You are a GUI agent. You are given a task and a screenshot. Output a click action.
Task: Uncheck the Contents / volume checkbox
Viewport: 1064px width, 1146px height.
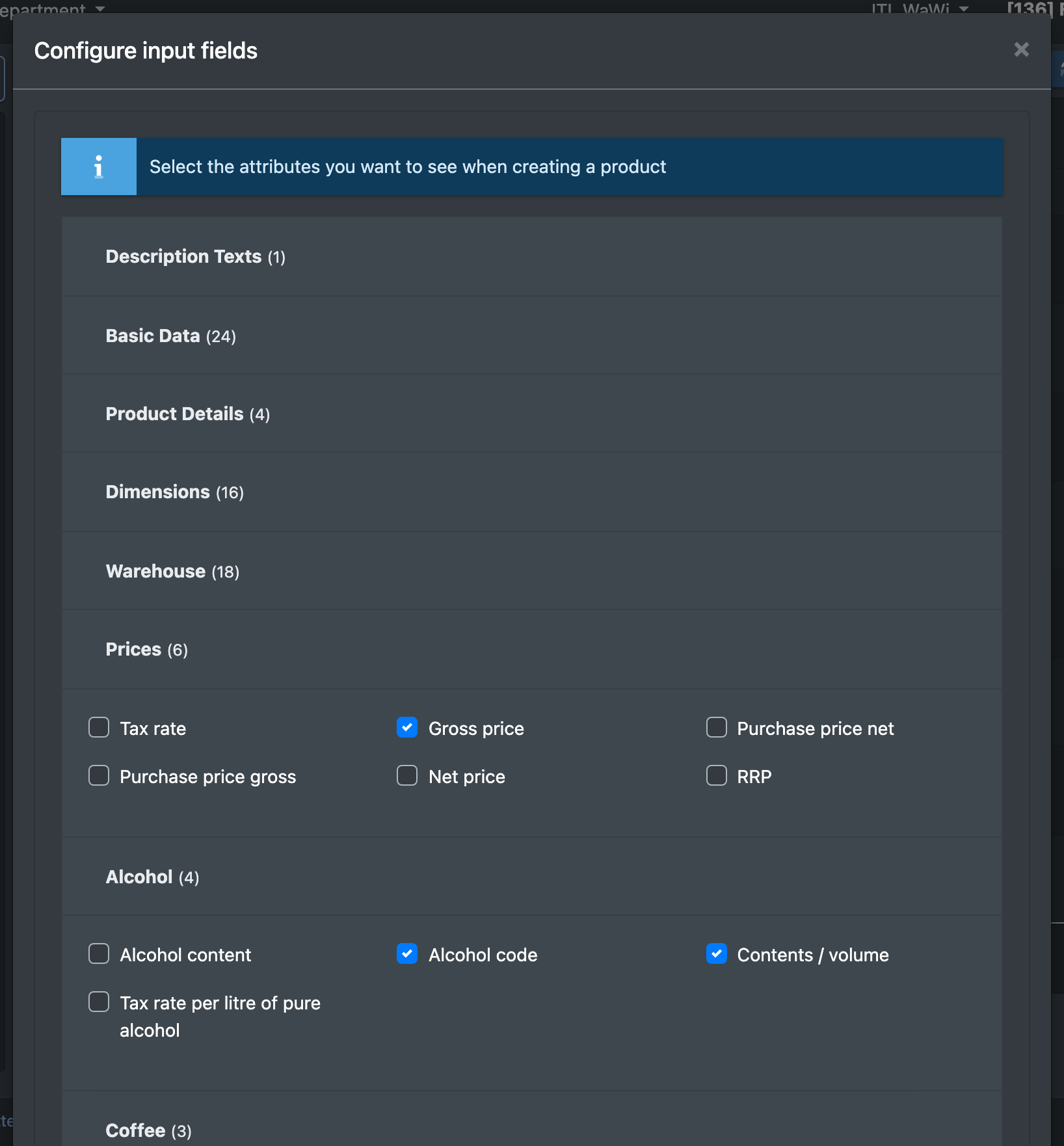(717, 953)
